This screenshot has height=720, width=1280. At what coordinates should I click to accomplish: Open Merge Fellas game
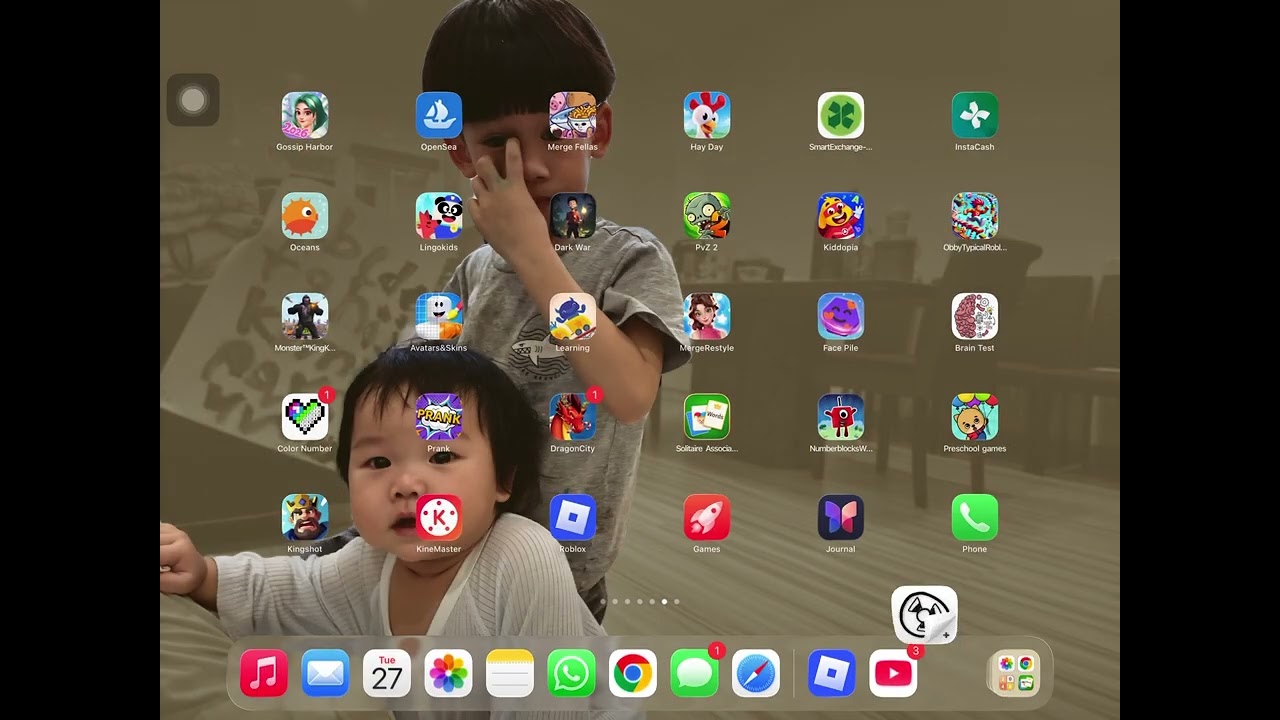click(x=573, y=116)
